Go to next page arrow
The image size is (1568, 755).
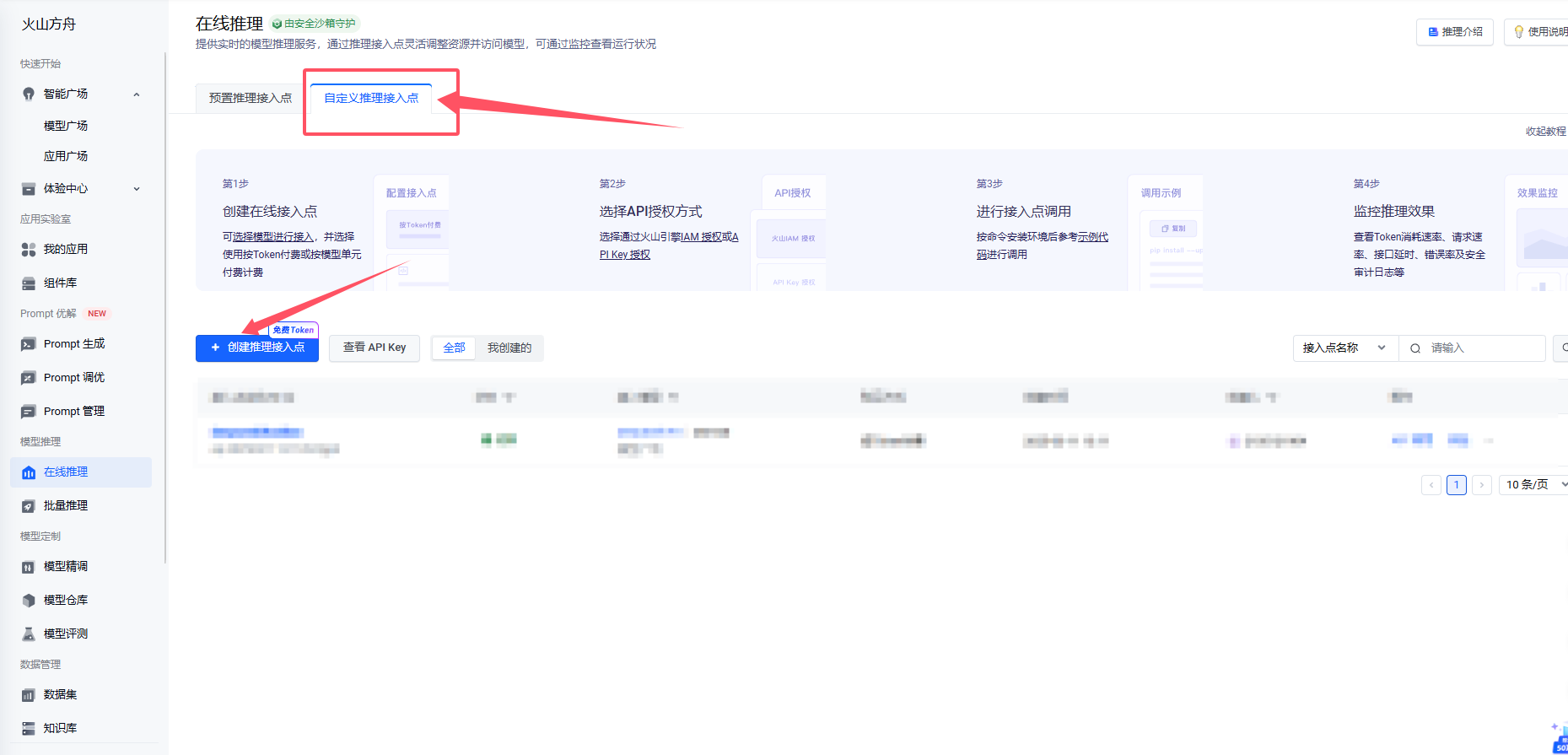(x=1482, y=485)
